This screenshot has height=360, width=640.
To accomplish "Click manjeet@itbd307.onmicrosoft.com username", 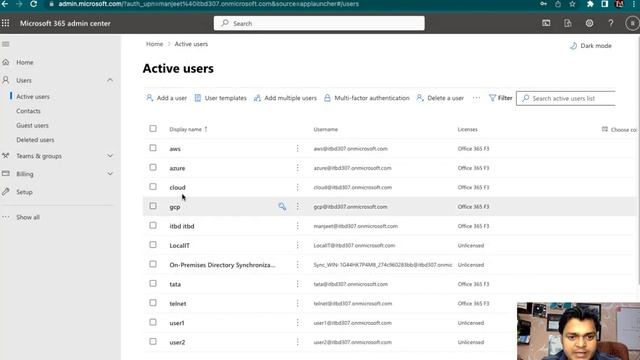I will pyautogui.click(x=356, y=226).
